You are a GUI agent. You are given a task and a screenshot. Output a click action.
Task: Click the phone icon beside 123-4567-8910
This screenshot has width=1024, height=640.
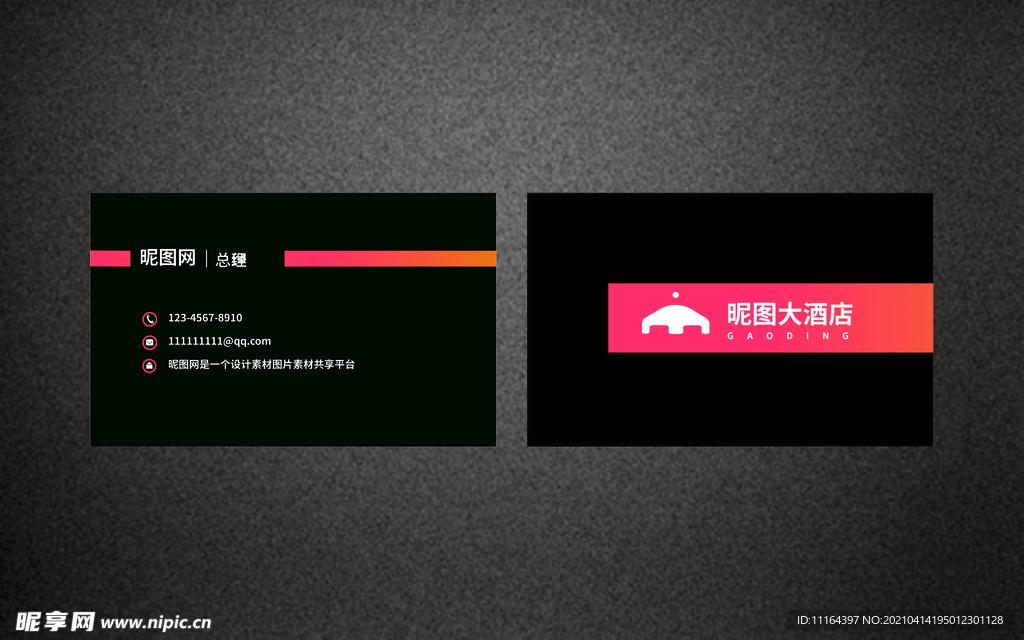[x=150, y=319]
